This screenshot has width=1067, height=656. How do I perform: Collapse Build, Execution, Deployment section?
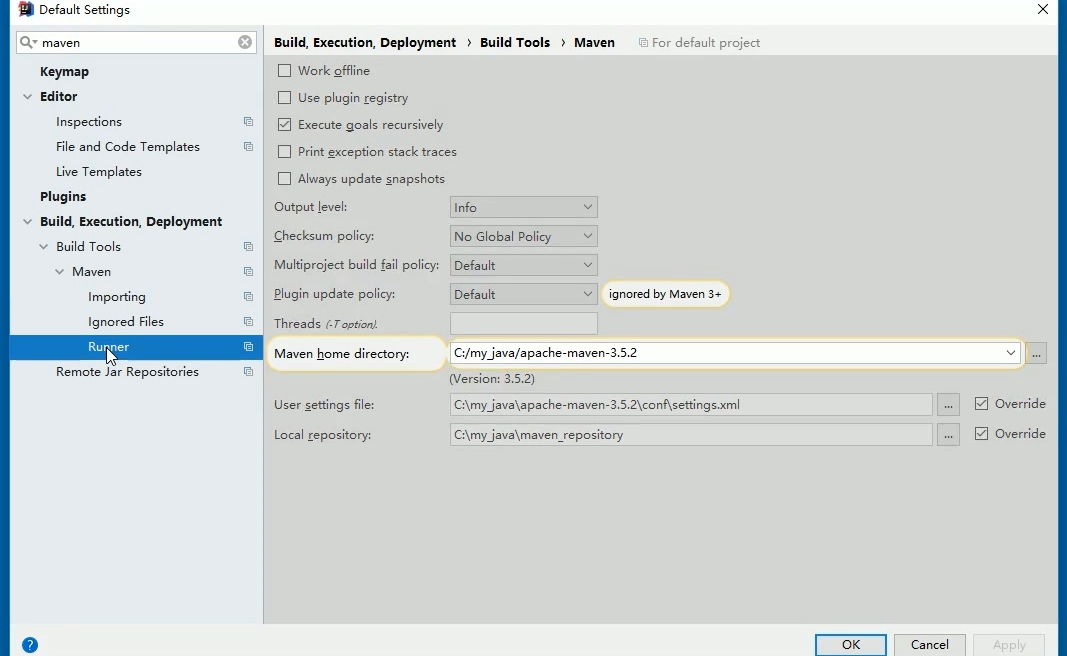pyautogui.click(x=27, y=222)
